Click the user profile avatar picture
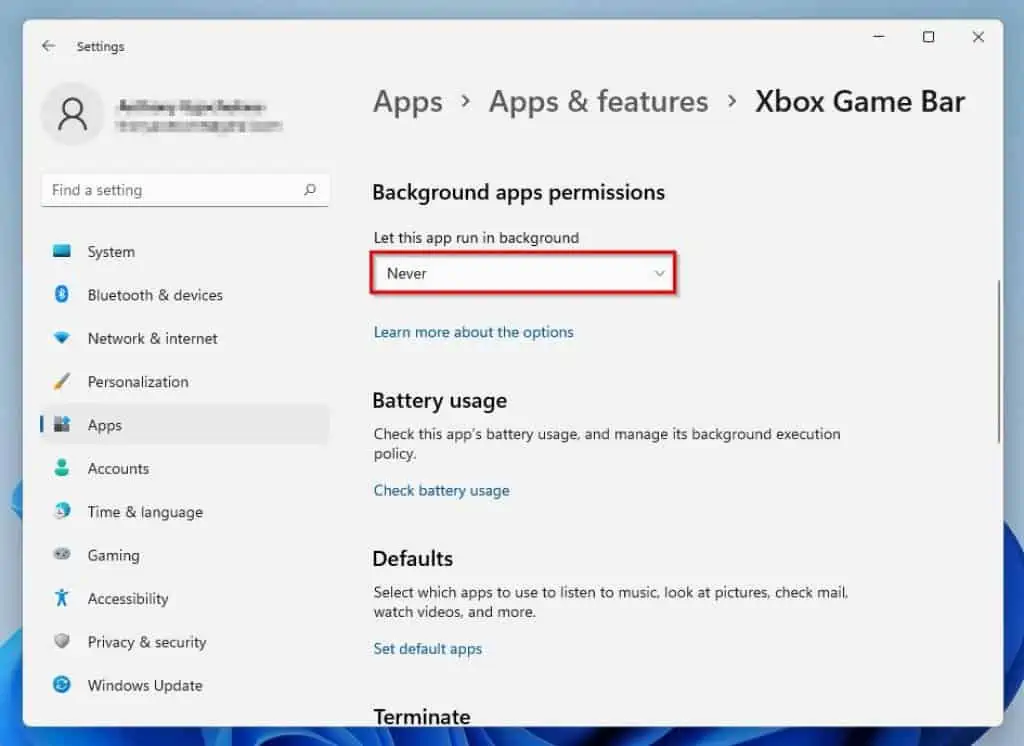This screenshot has width=1024, height=746. 72,115
